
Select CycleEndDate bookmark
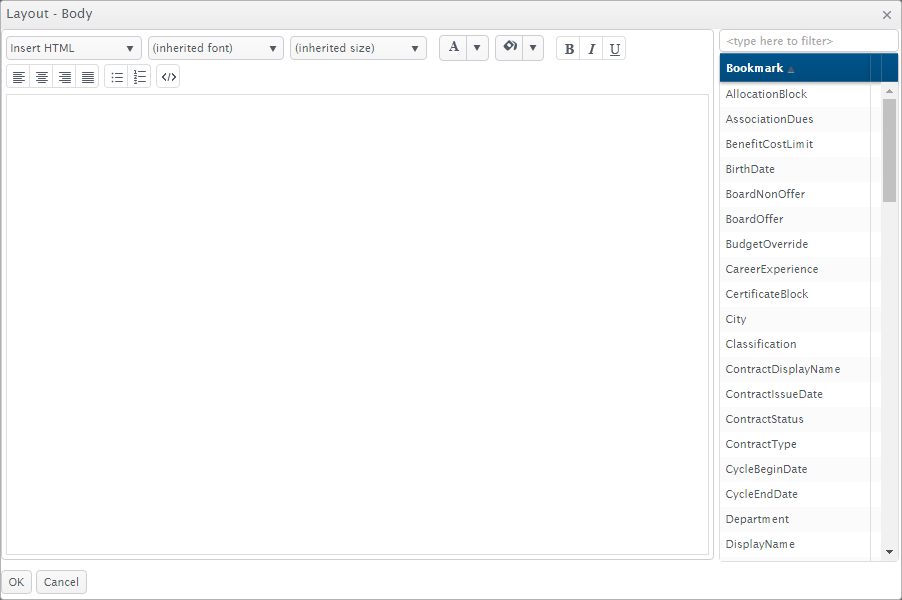pyautogui.click(x=794, y=494)
